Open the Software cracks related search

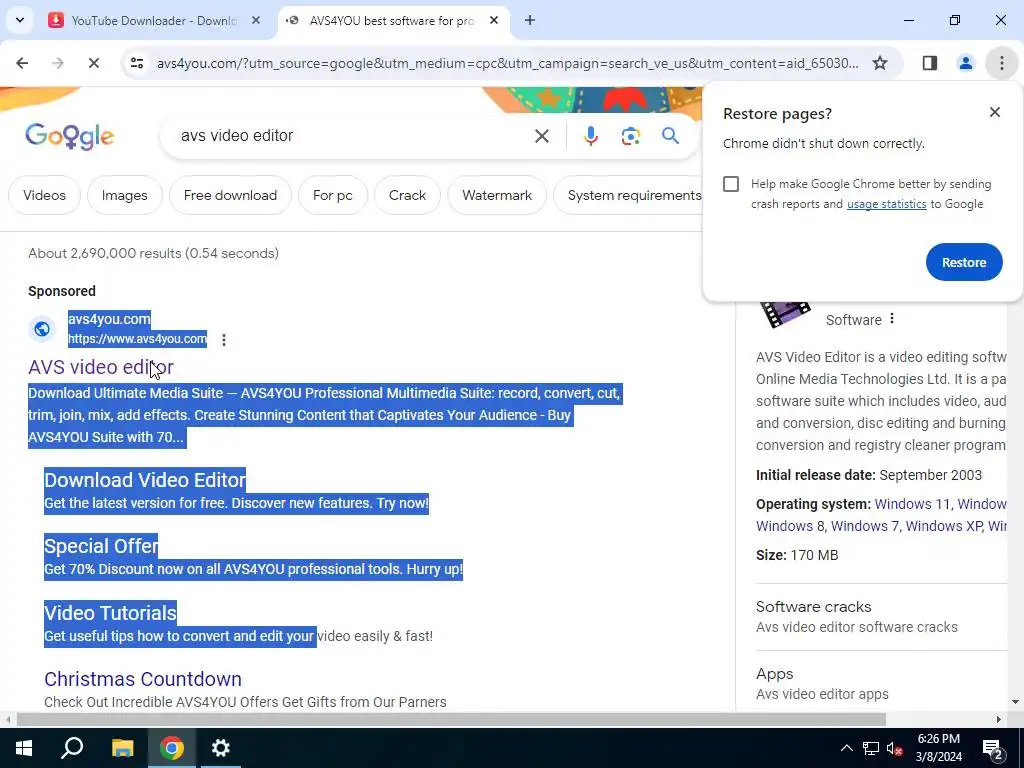click(814, 607)
